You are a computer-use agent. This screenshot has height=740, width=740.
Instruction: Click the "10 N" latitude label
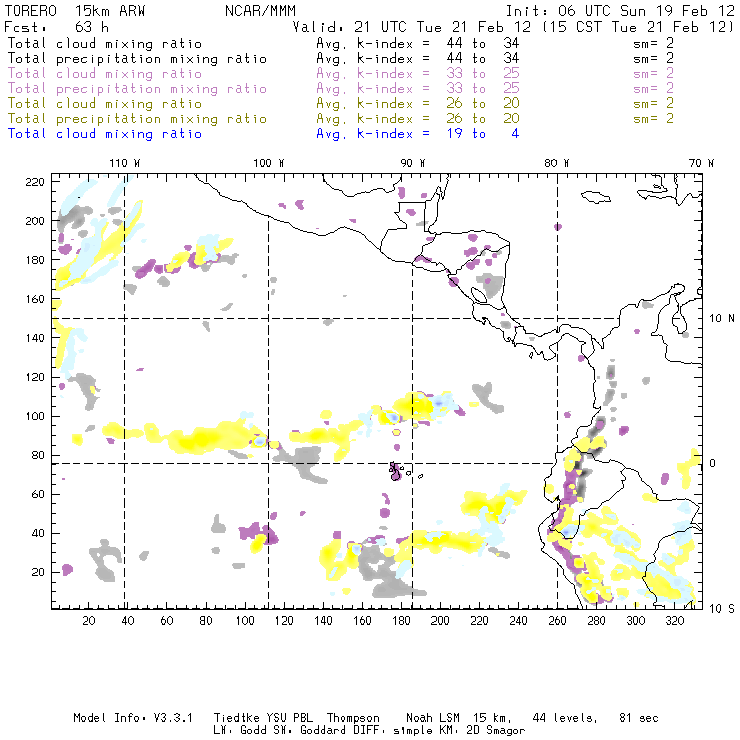722,319
